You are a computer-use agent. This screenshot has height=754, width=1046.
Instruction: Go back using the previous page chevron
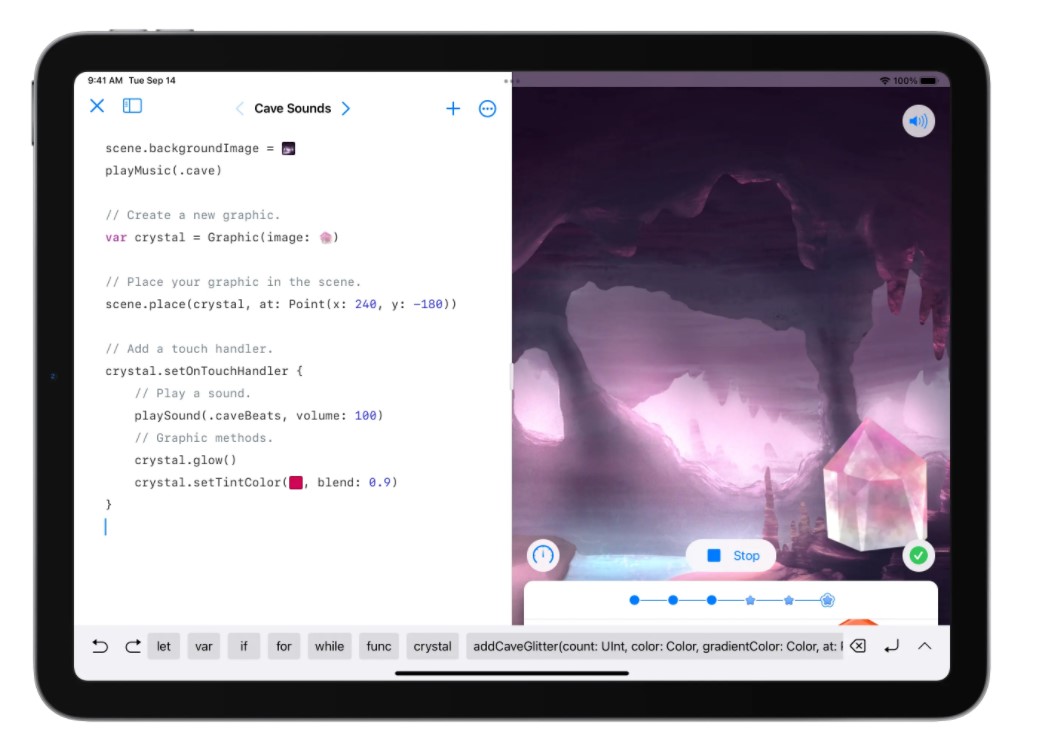239,108
